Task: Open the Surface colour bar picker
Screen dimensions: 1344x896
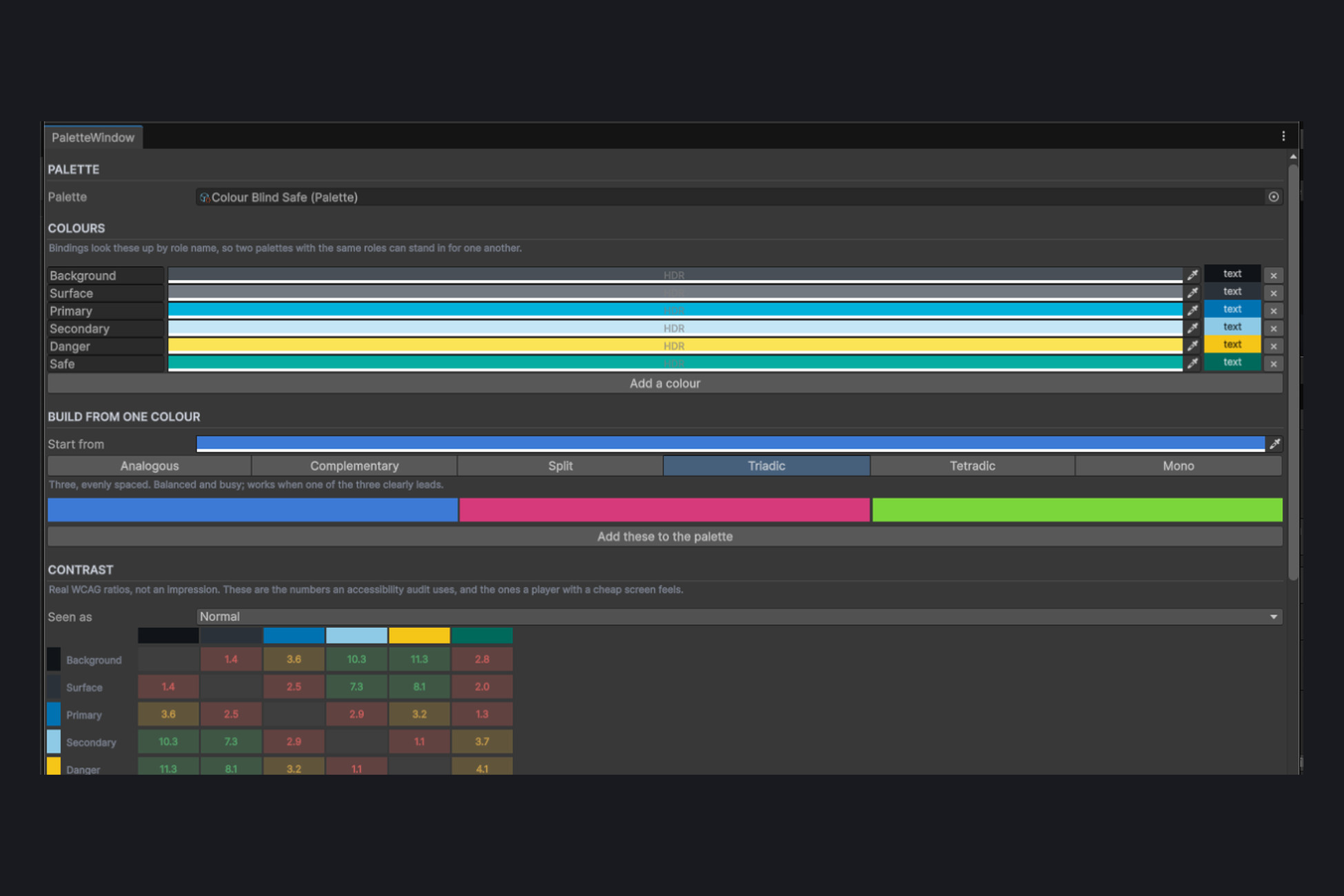Action: click(675, 293)
